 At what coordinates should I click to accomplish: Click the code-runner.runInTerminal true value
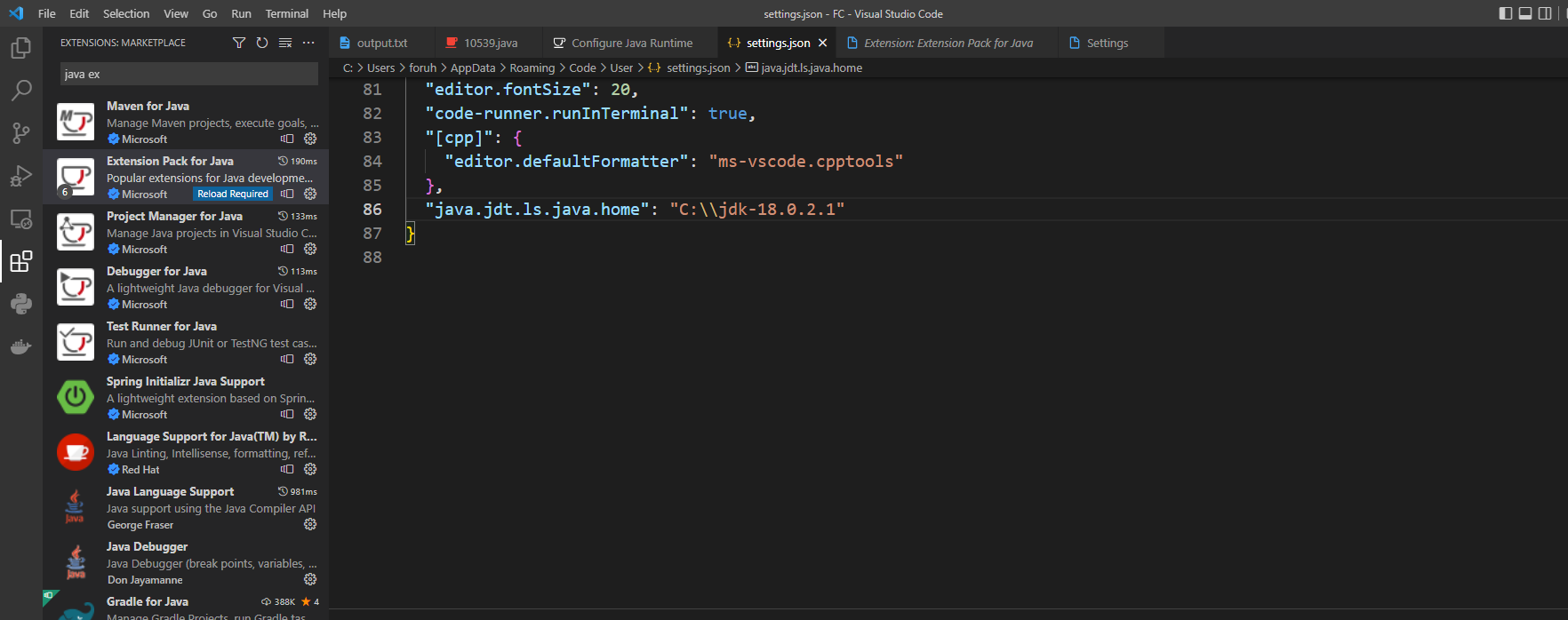coord(727,114)
